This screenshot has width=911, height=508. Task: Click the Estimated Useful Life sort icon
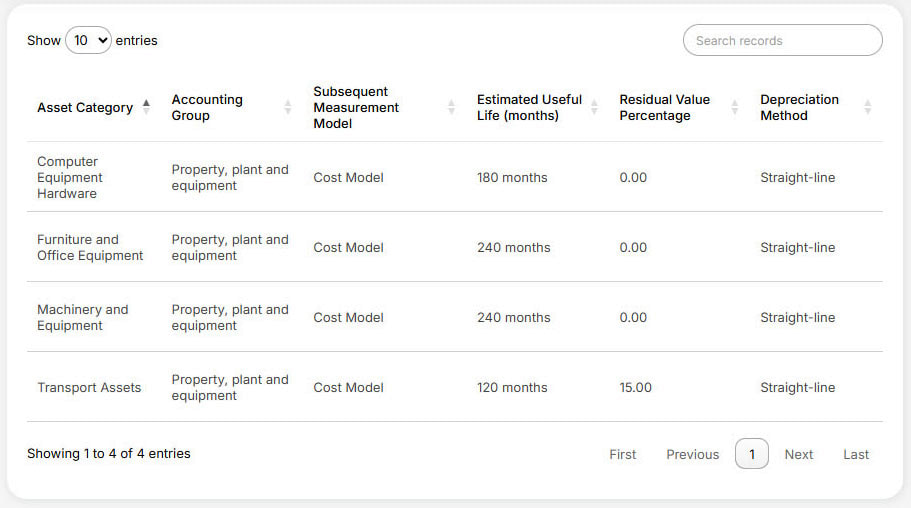click(x=594, y=107)
